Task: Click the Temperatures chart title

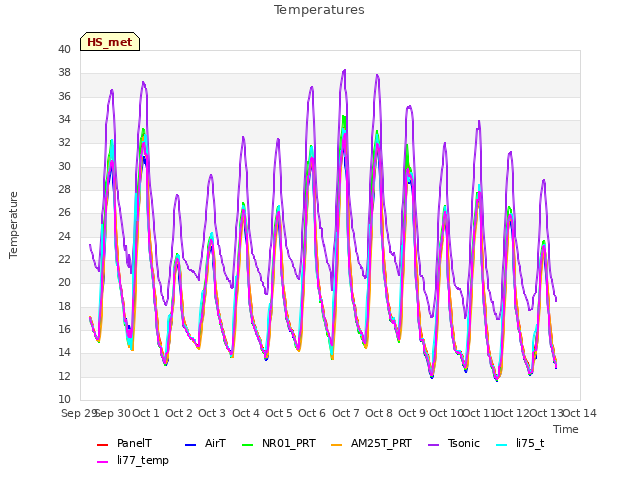Action: [319, 10]
